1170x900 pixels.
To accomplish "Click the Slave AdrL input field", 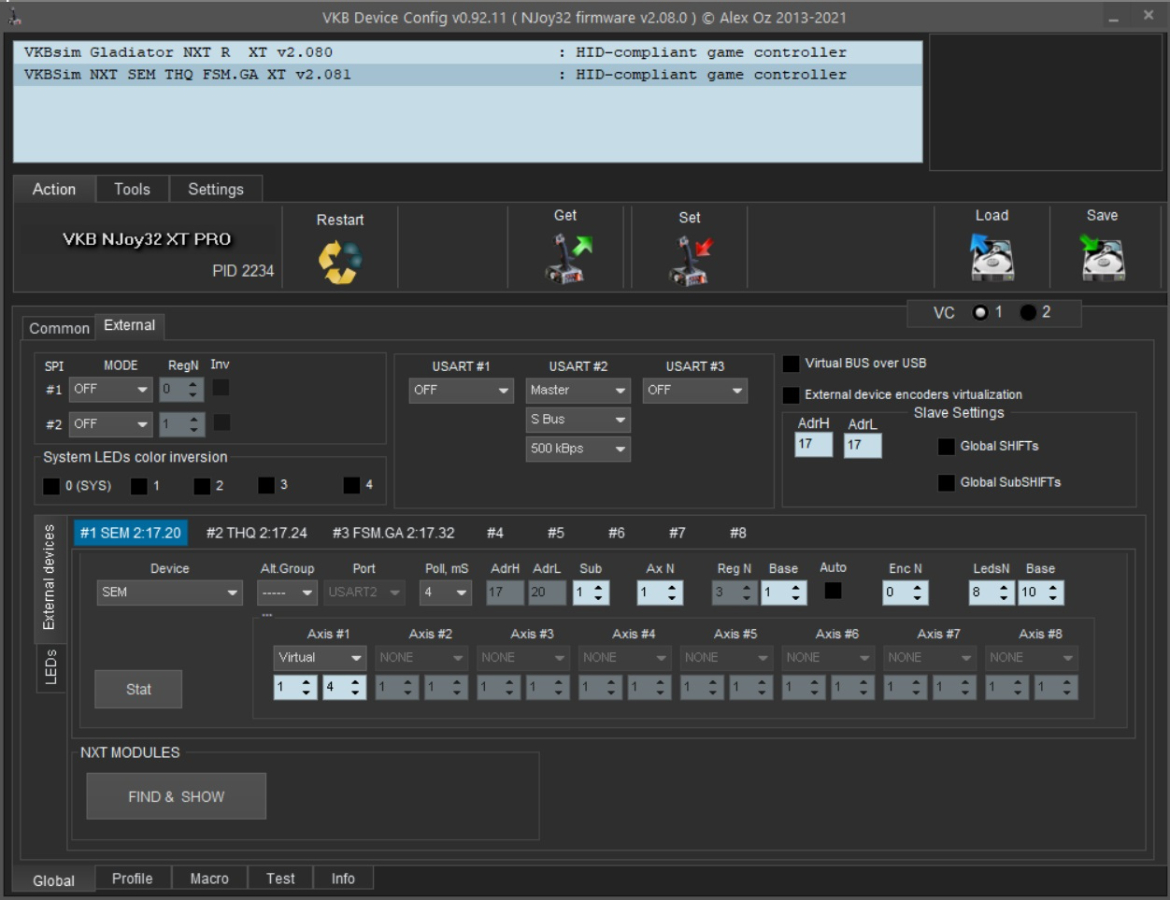I will coord(863,445).
